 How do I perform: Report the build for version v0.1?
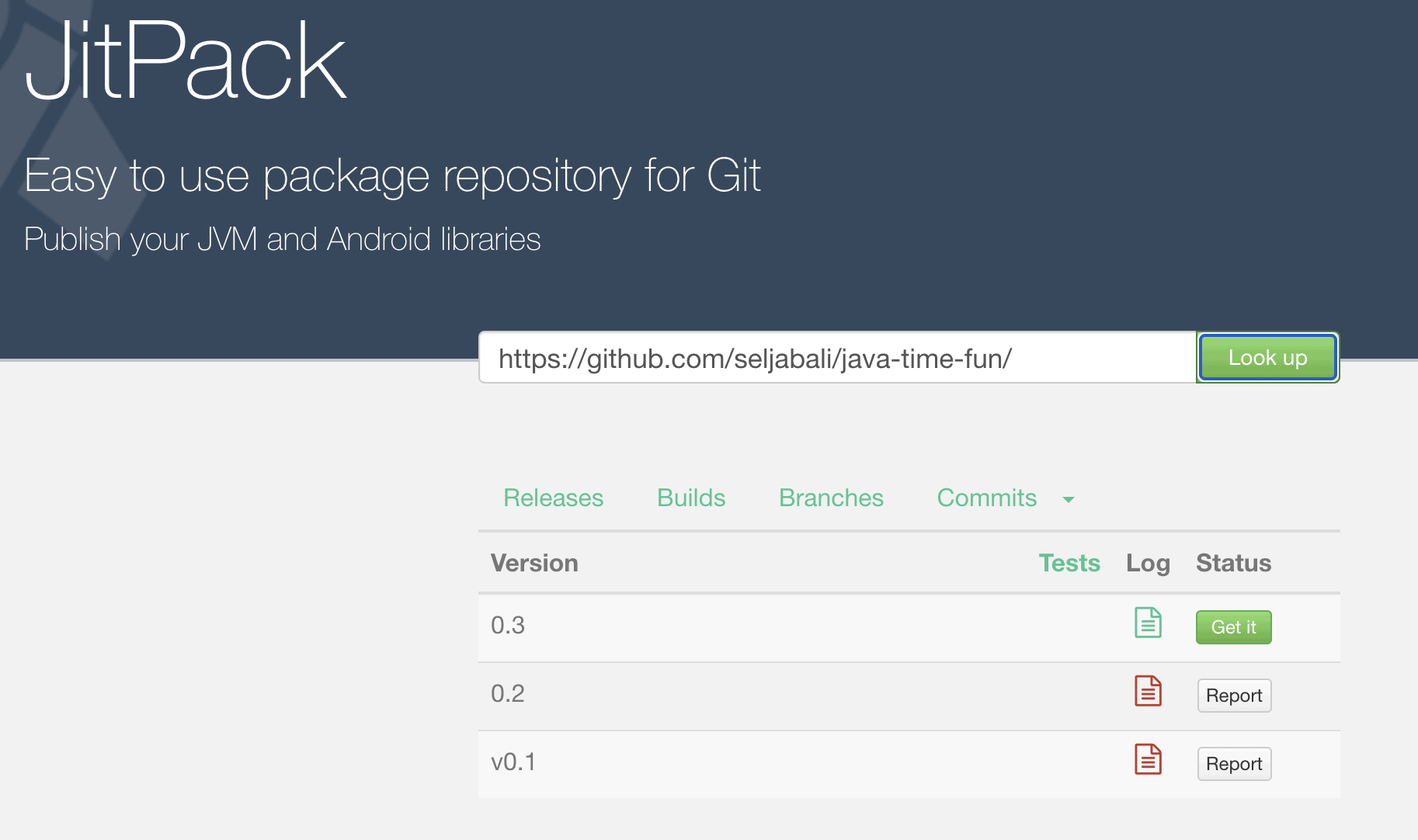pyautogui.click(x=1234, y=764)
